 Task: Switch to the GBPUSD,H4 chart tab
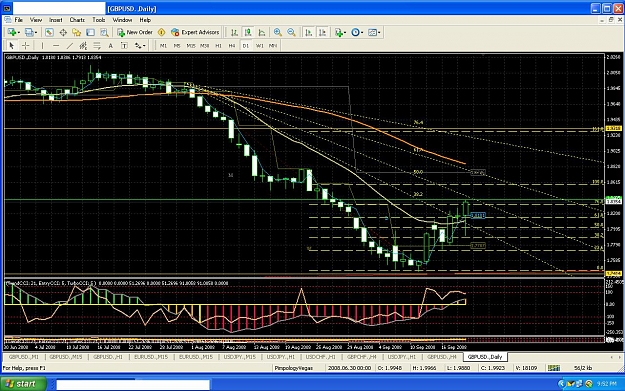coord(442,357)
